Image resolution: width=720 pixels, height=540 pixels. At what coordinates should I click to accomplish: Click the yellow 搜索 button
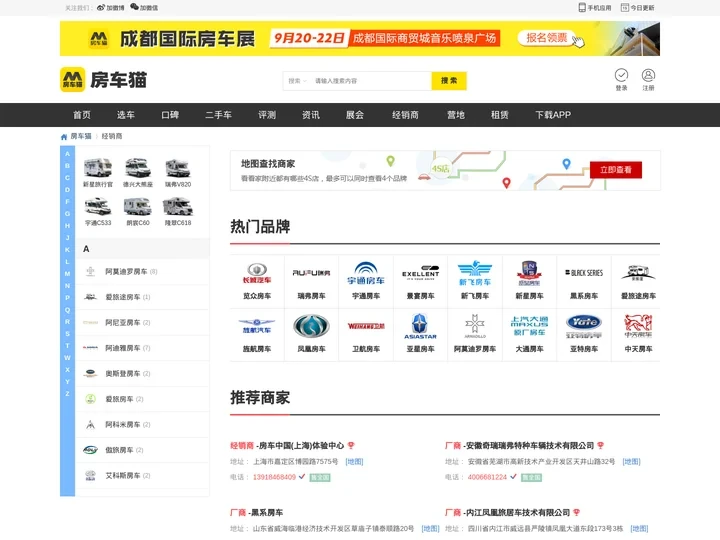pos(449,81)
